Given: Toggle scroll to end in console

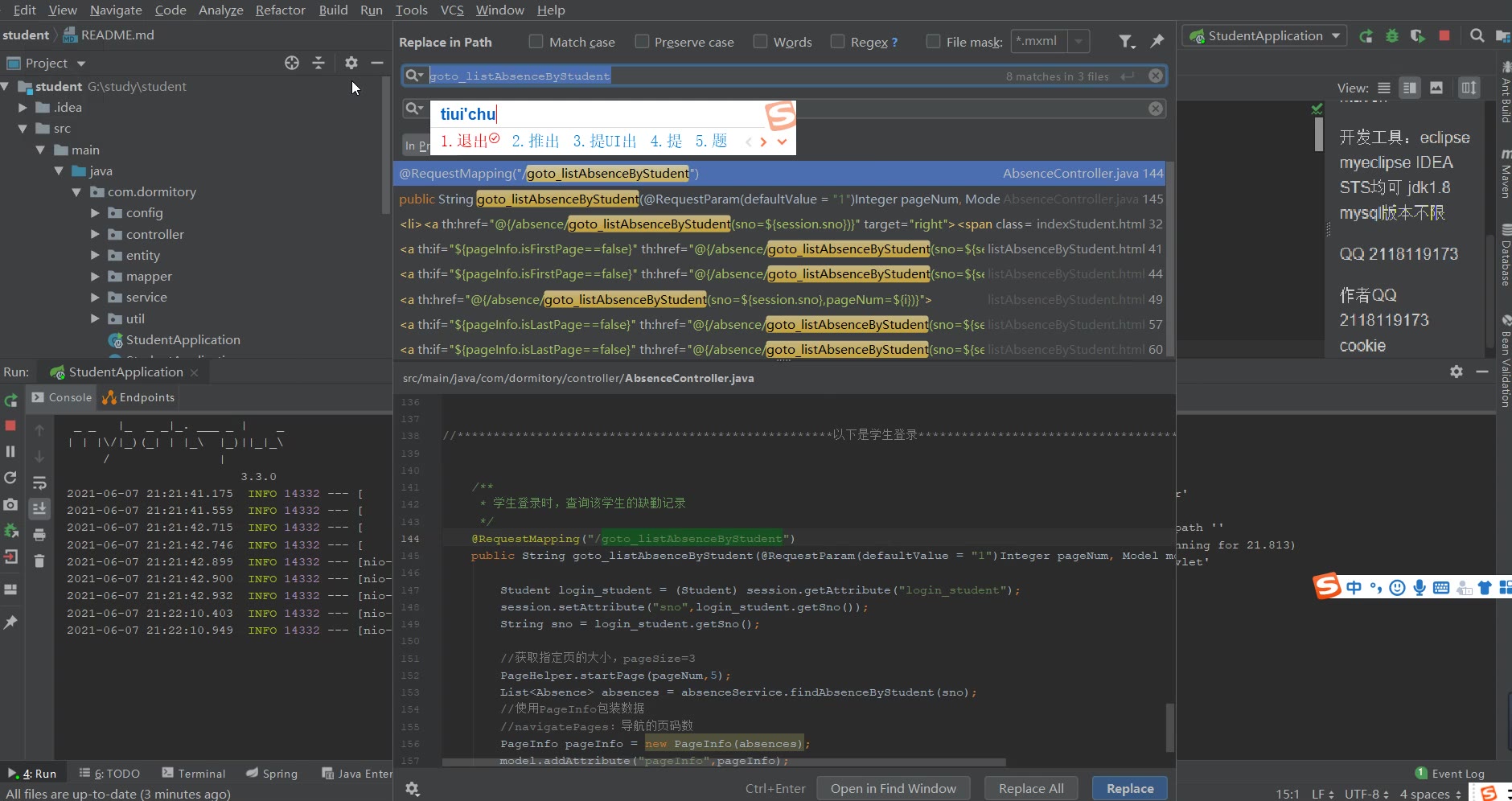Looking at the screenshot, I should 39,508.
